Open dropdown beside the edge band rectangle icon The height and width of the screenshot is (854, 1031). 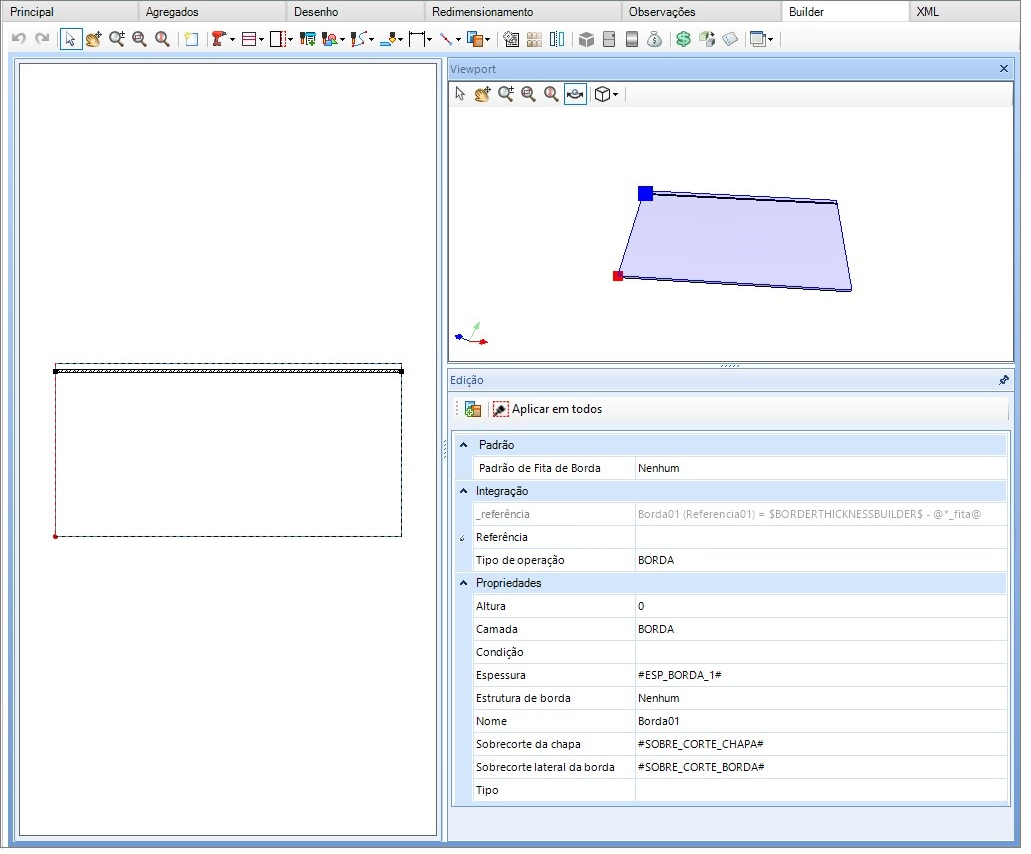290,40
